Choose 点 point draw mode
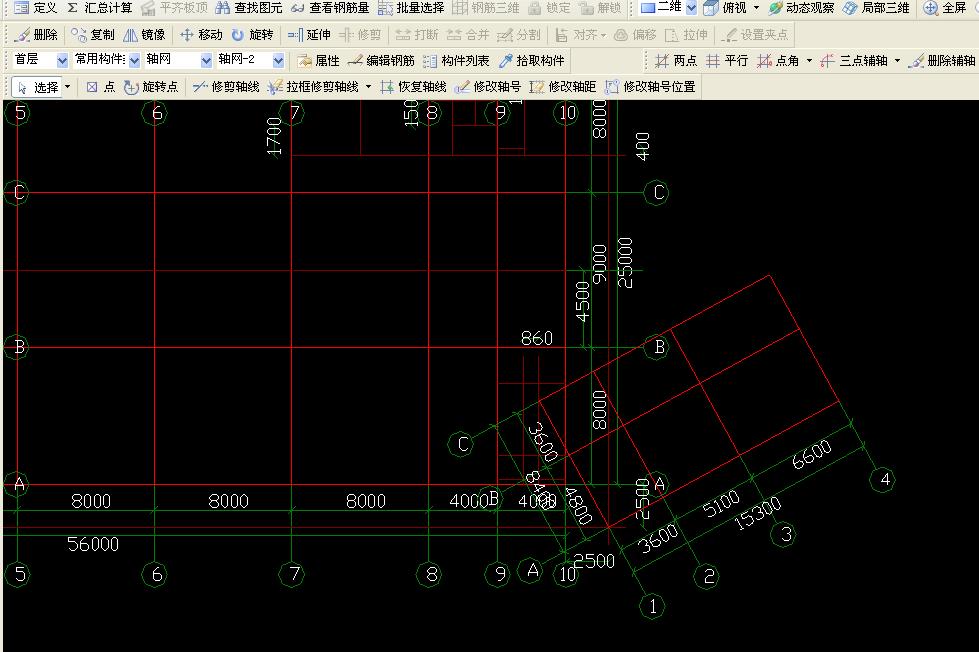This screenshot has height=652, width=979. pyautogui.click(x=101, y=87)
